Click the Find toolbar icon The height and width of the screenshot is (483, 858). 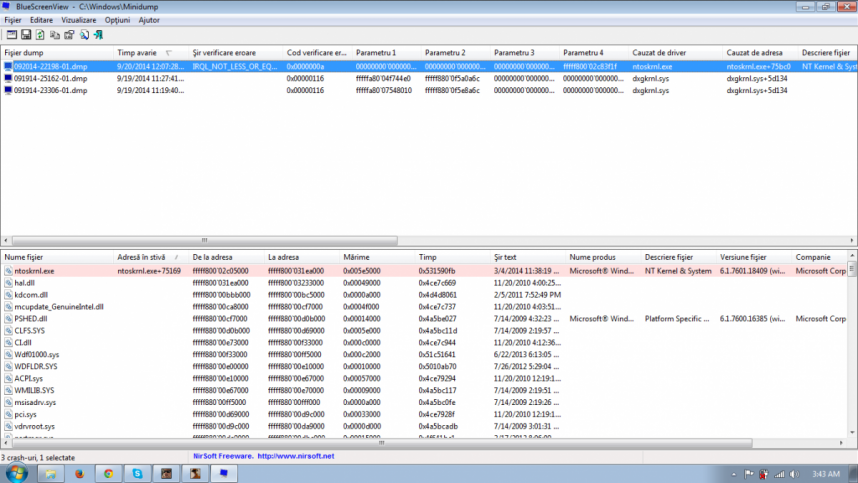[83, 35]
